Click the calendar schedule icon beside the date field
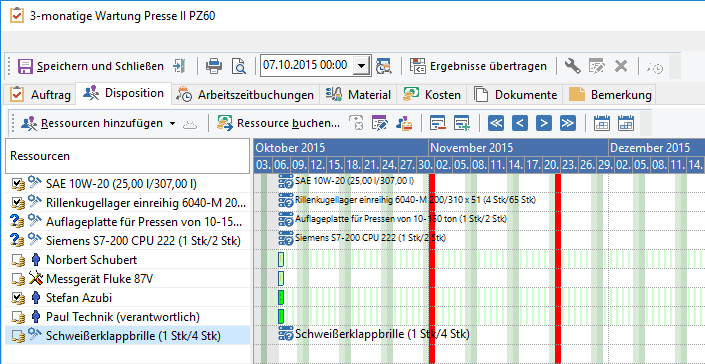 [384, 66]
